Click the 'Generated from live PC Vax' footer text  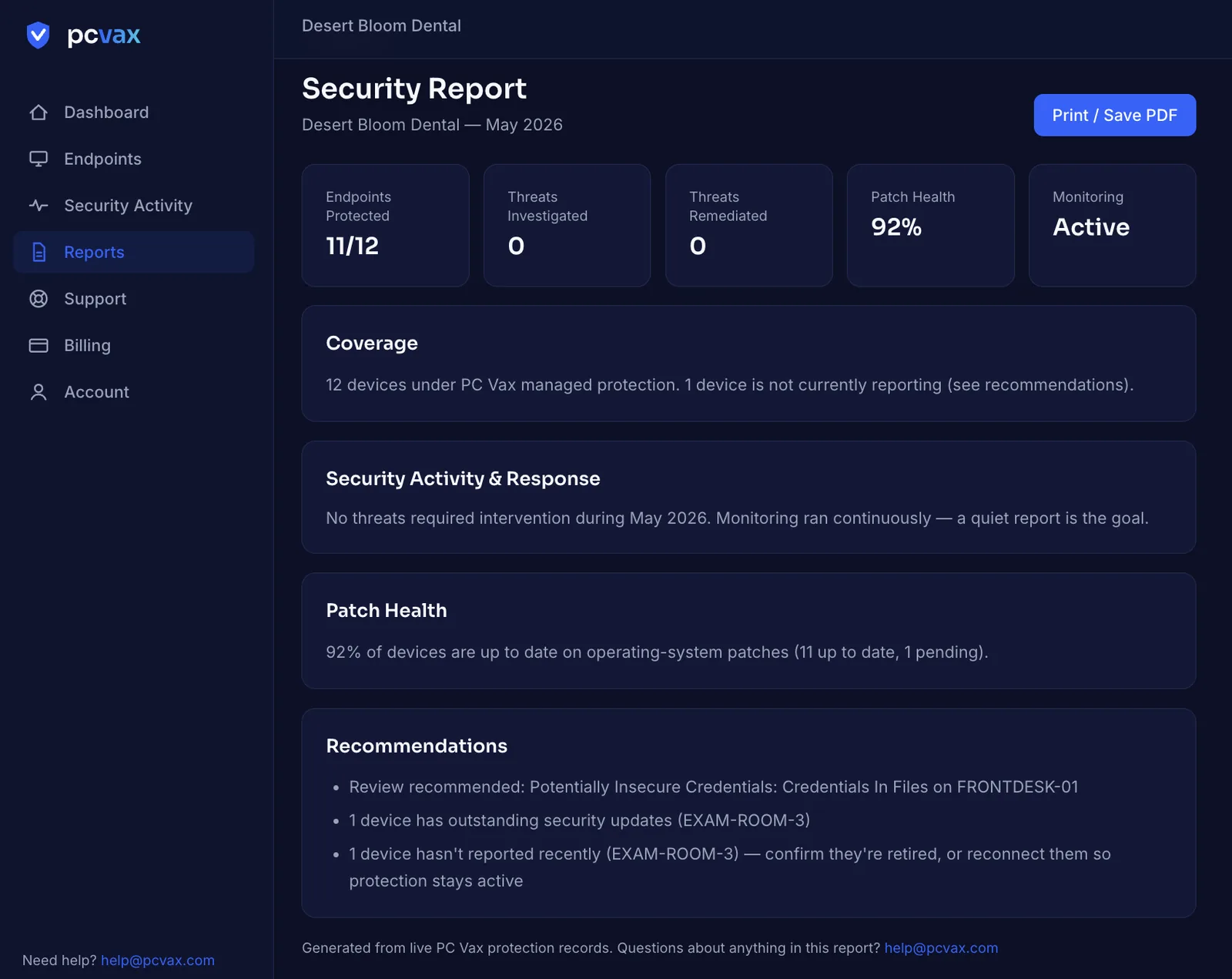(x=591, y=948)
